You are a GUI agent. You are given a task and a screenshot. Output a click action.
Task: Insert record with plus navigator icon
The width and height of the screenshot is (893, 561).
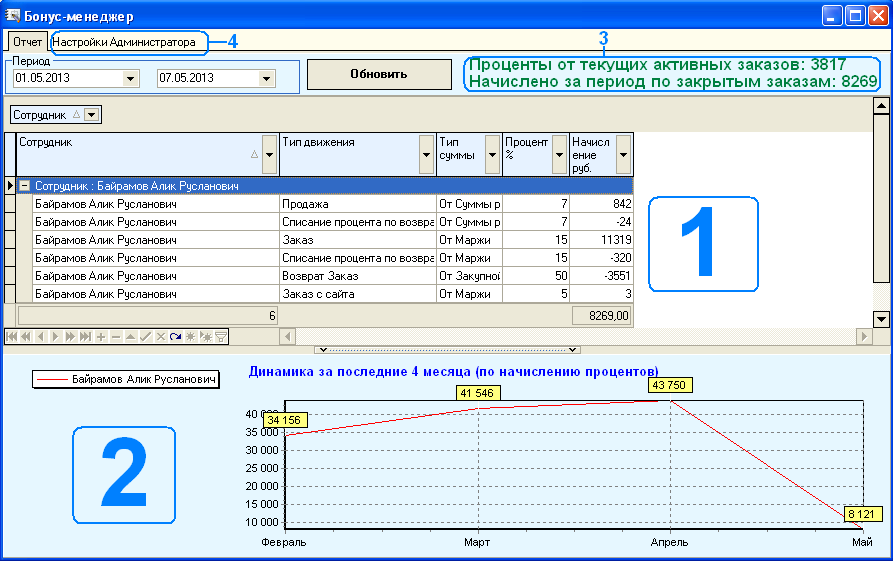(x=101, y=337)
